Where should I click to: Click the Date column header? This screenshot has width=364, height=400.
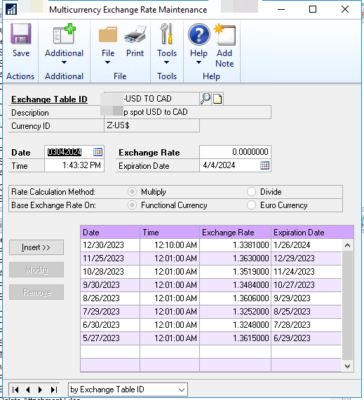tap(110, 232)
